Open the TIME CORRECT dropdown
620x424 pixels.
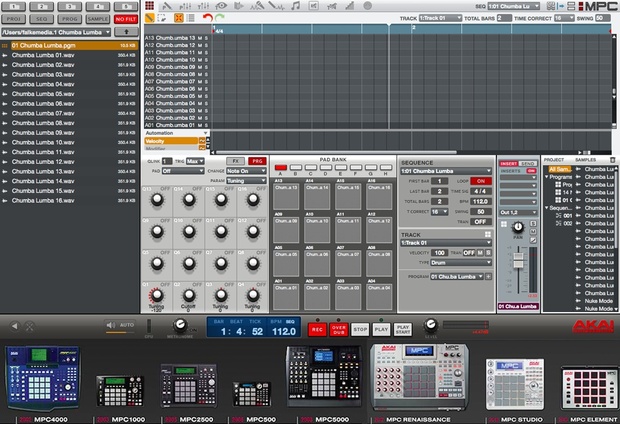pos(564,18)
